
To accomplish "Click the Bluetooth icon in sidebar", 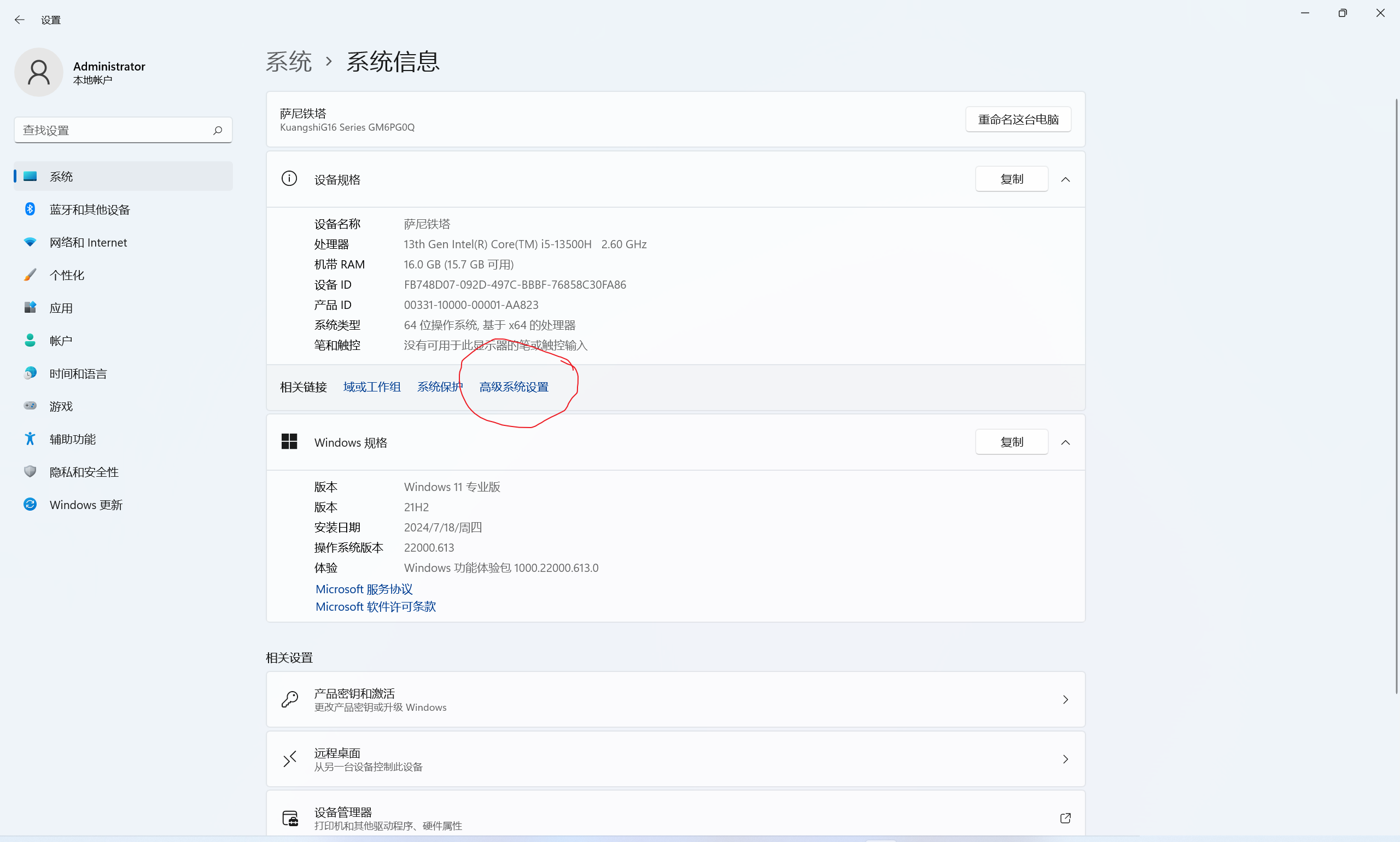I will coord(30,209).
